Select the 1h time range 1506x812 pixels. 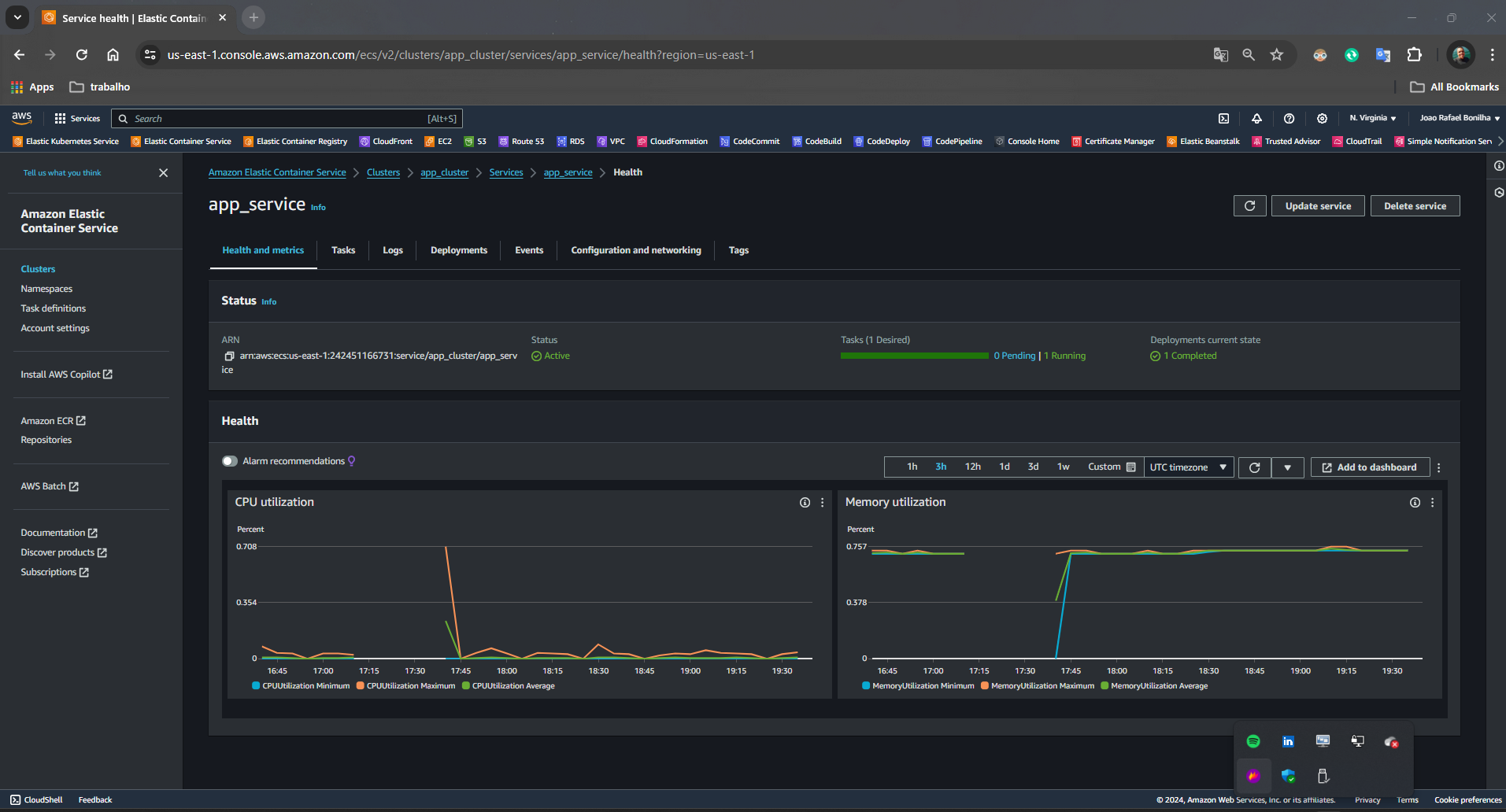click(912, 467)
